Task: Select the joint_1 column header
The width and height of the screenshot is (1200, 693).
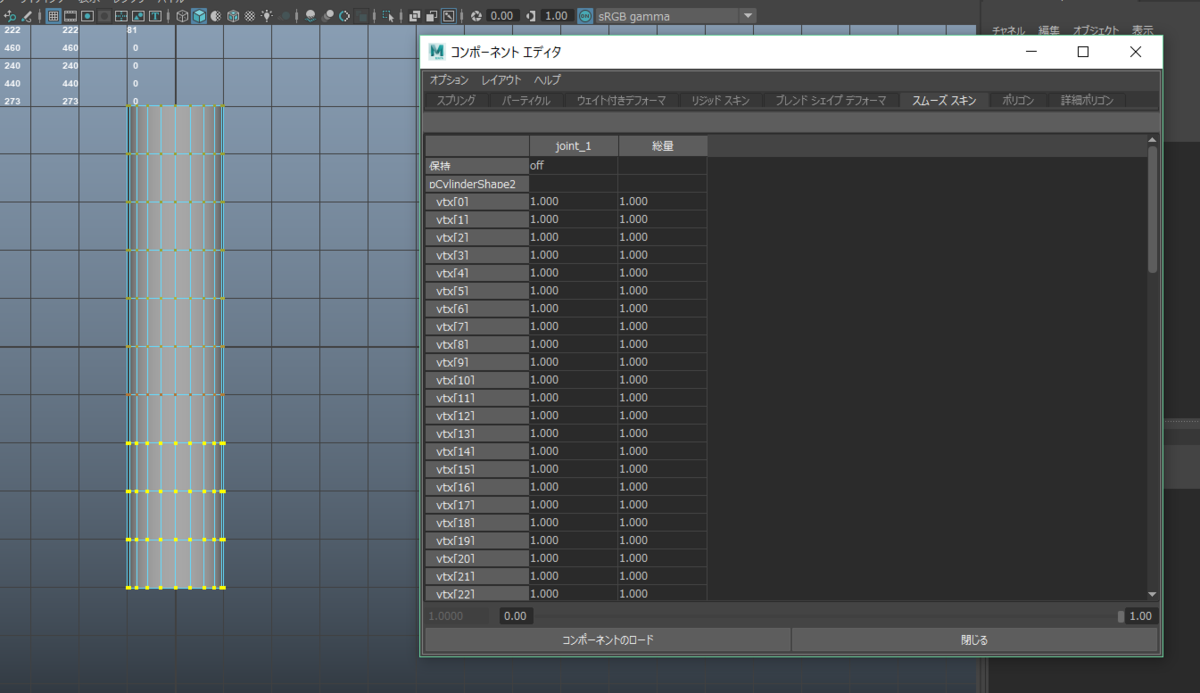Action: [573, 146]
